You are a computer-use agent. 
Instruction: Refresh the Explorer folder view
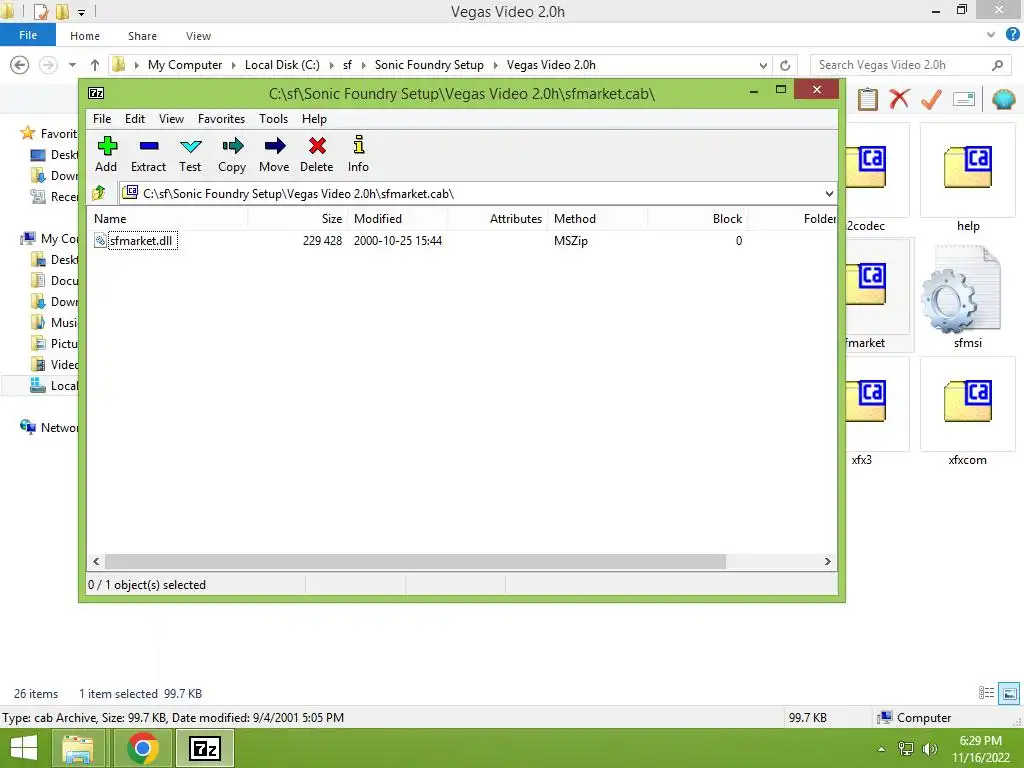coord(785,65)
